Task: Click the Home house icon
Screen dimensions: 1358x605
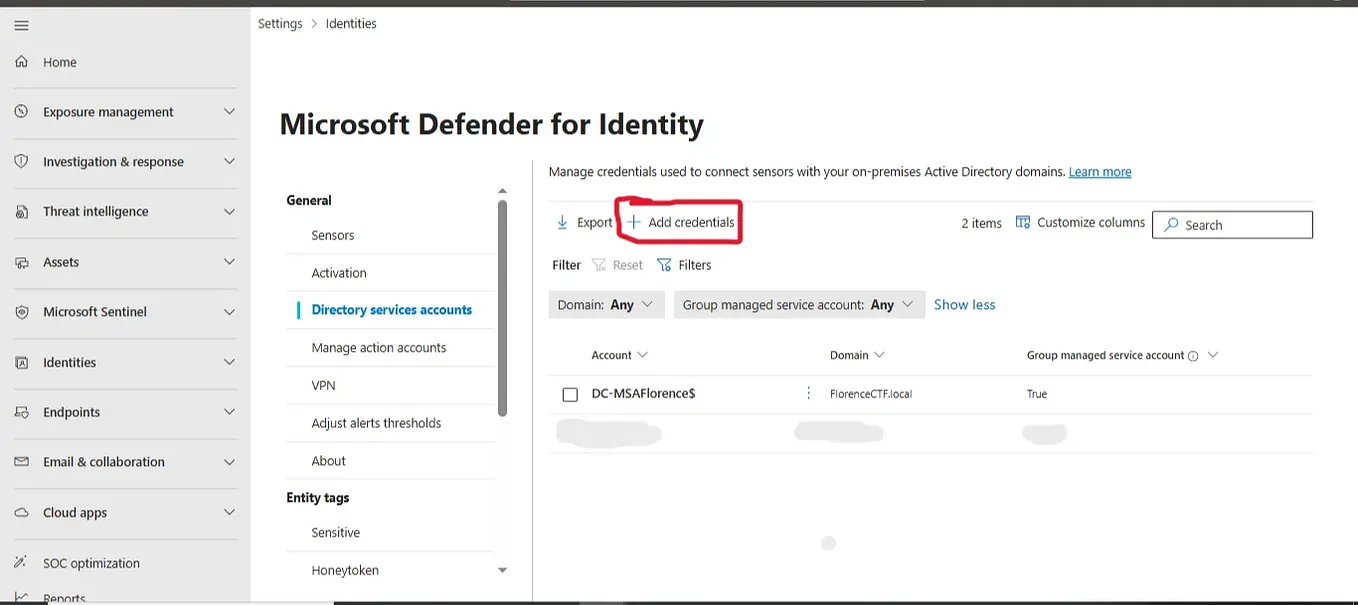Action: coord(22,62)
